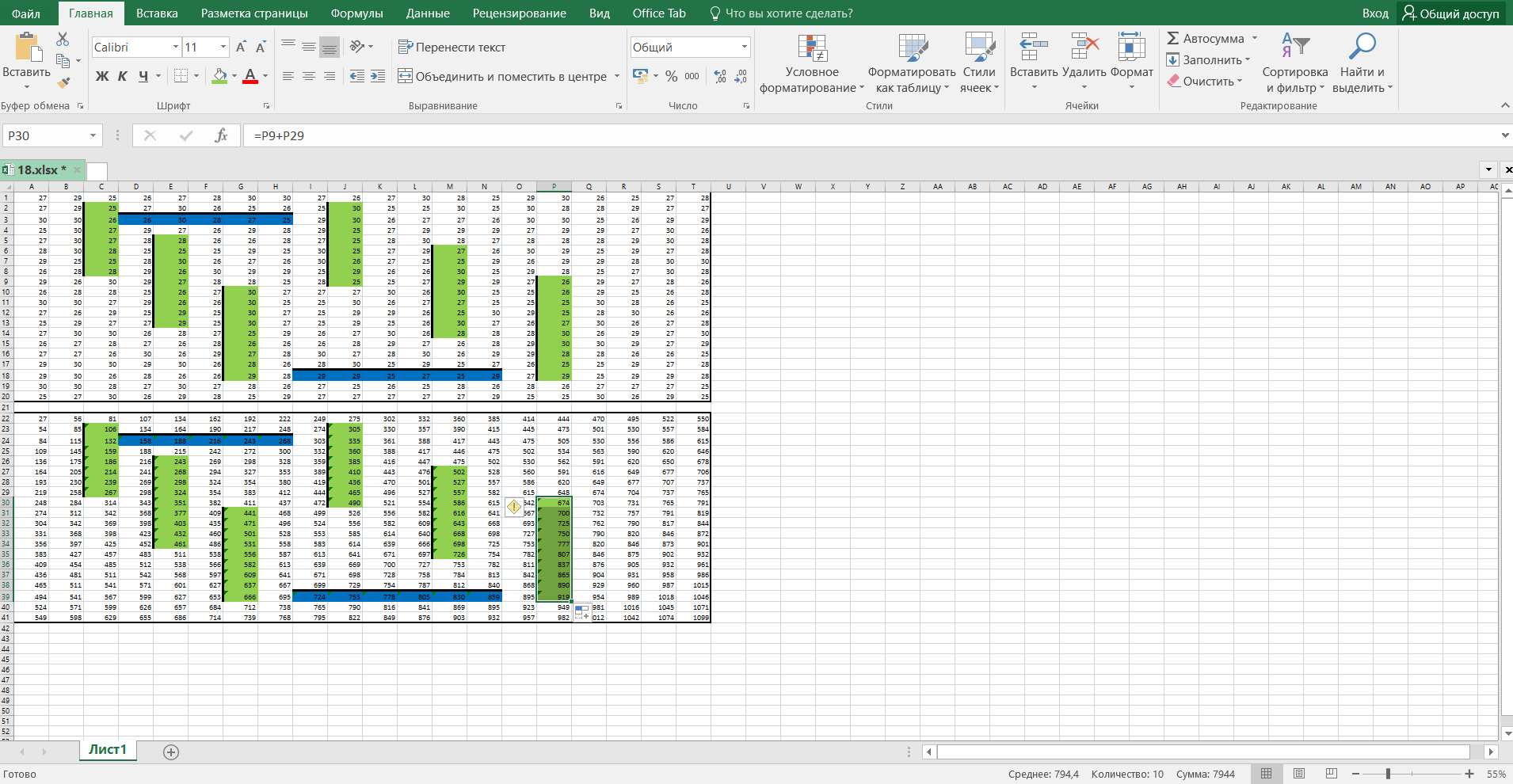Click the Borders icon
The height and width of the screenshot is (784, 1513).
point(181,76)
